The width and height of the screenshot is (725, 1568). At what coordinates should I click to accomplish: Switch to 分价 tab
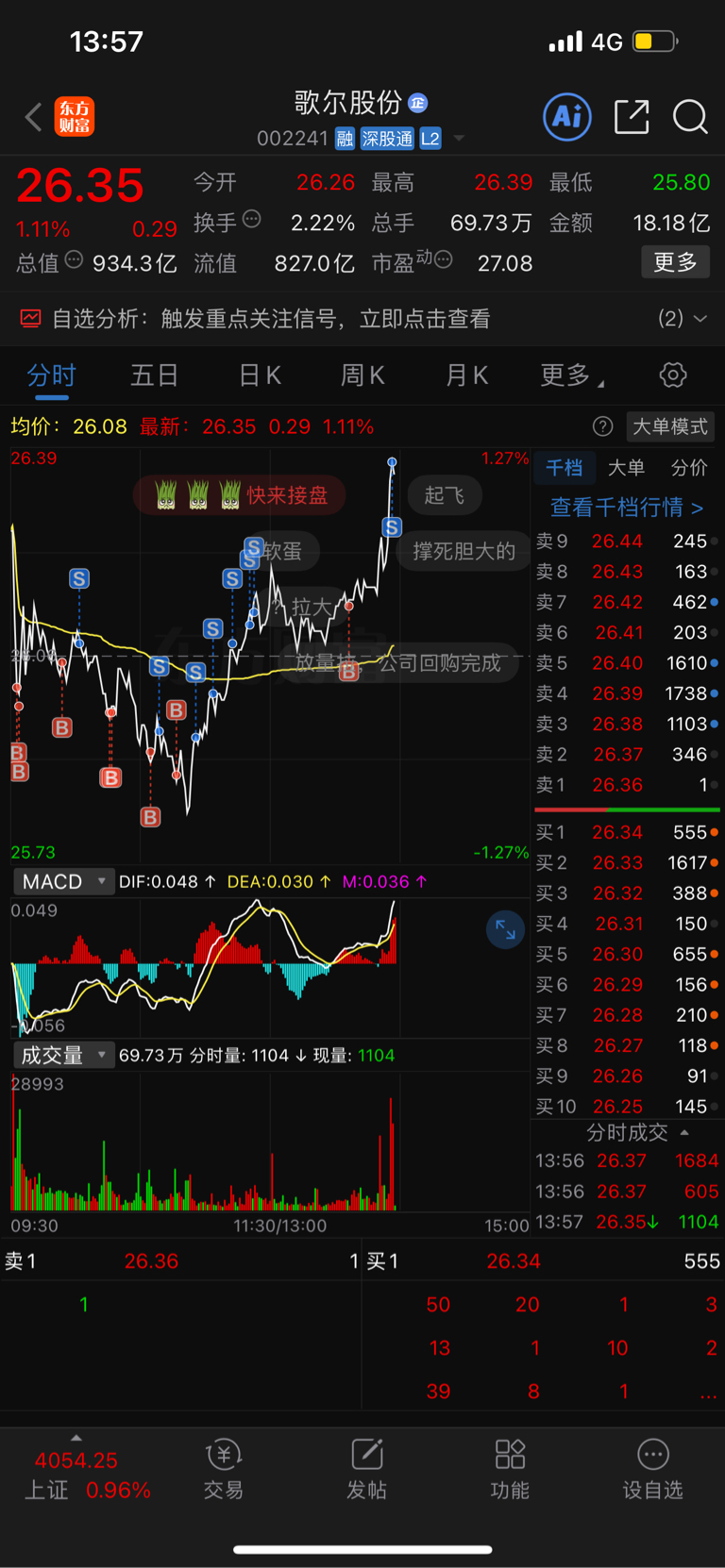point(689,468)
